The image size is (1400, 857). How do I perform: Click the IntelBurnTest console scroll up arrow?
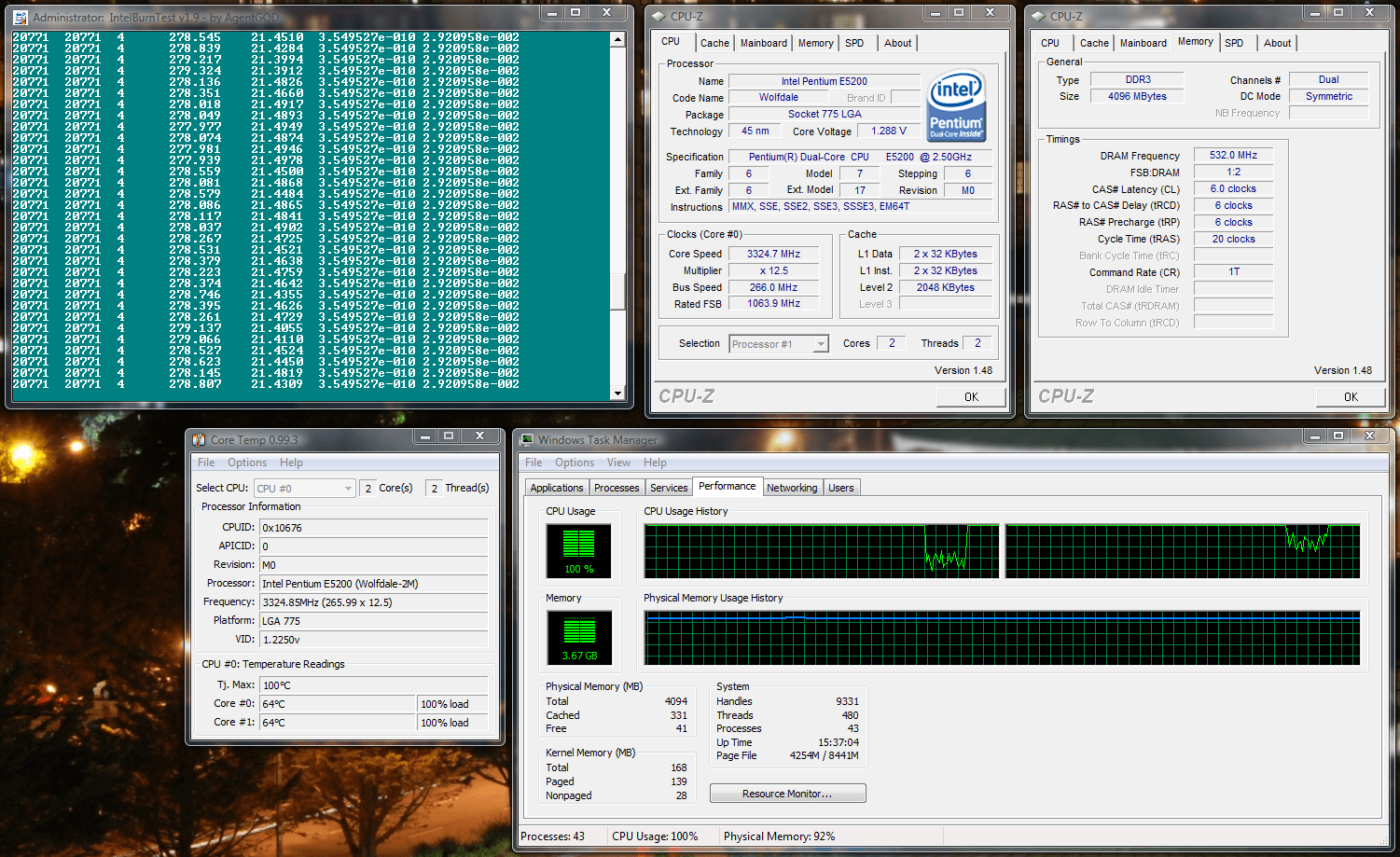[617, 39]
